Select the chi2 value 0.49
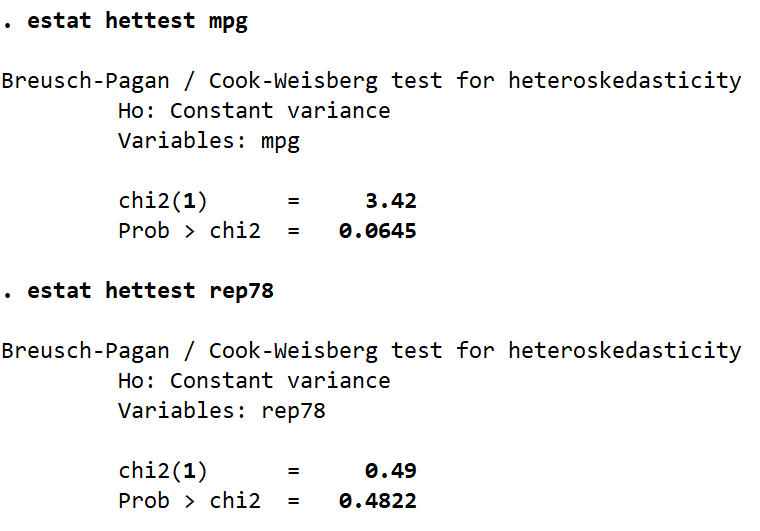This screenshot has width=760, height=531. pos(391,471)
